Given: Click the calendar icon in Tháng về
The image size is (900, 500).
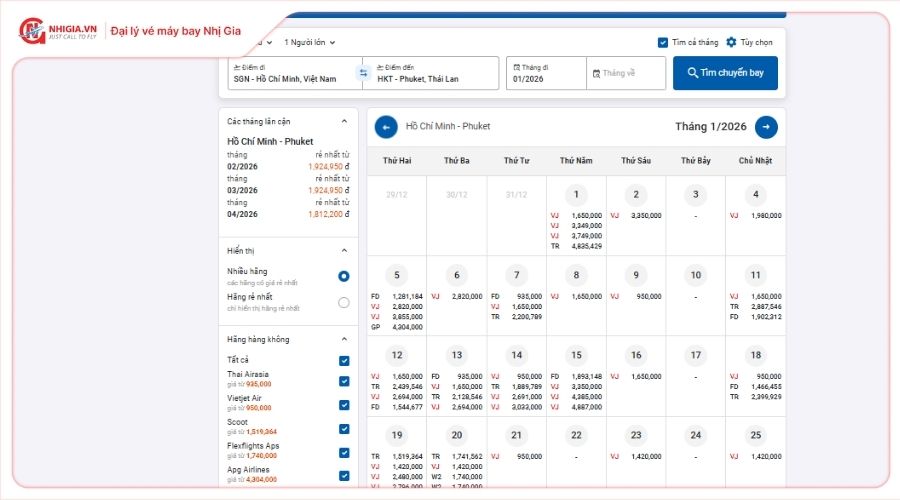Looking at the screenshot, I should coord(596,73).
